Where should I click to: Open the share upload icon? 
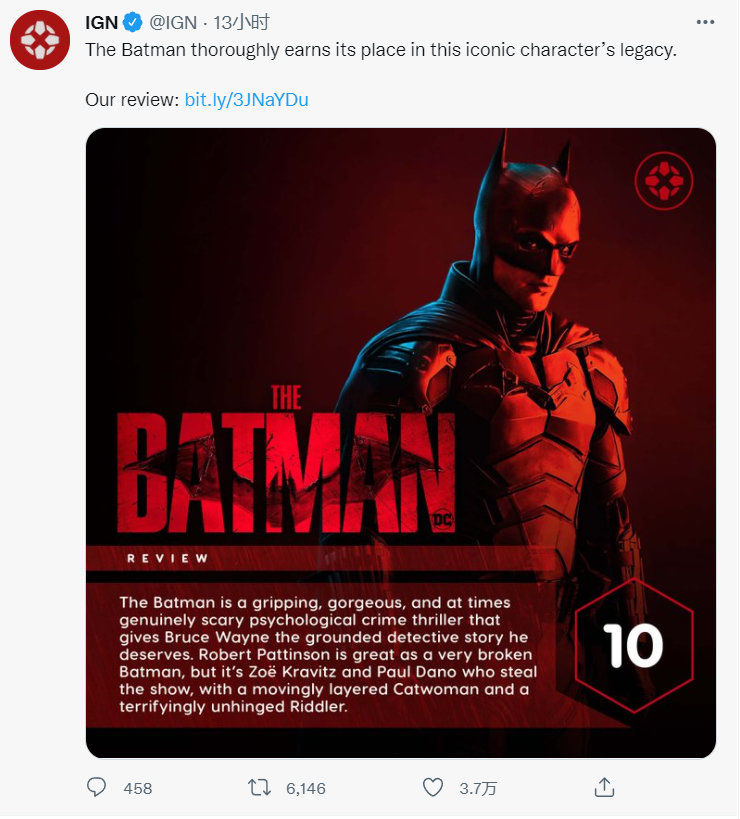[604, 787]
